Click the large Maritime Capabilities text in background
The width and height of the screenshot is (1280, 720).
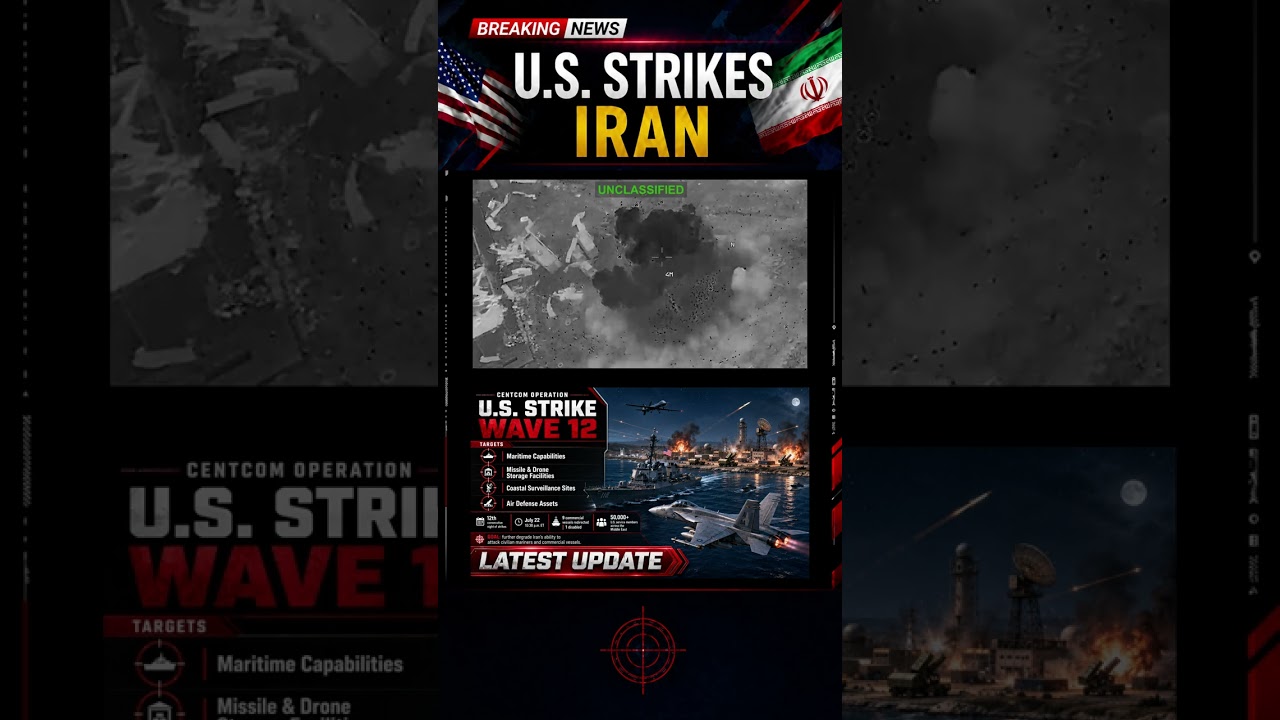(x=310, y=664)
